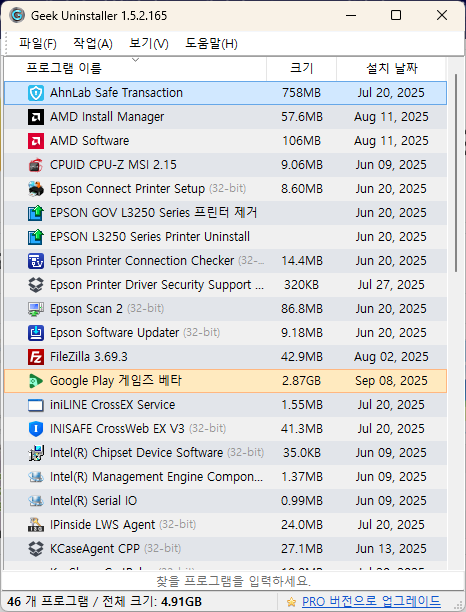Select the Epson Scan 2 icon
466x612 pixels.
click(x=36, y=309)
